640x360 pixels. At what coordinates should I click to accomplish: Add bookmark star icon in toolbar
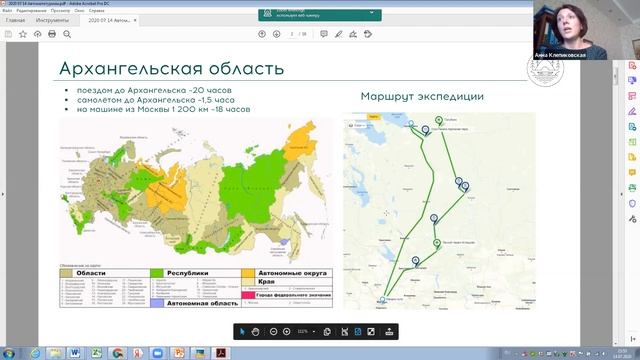(23, 34)
